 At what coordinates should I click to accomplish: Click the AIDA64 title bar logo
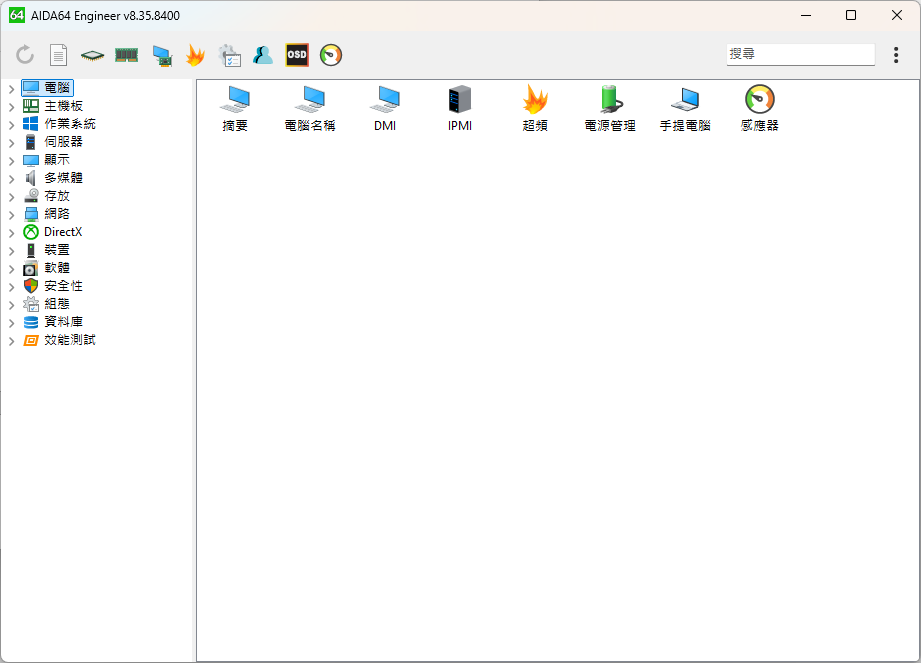pos(17,15)
